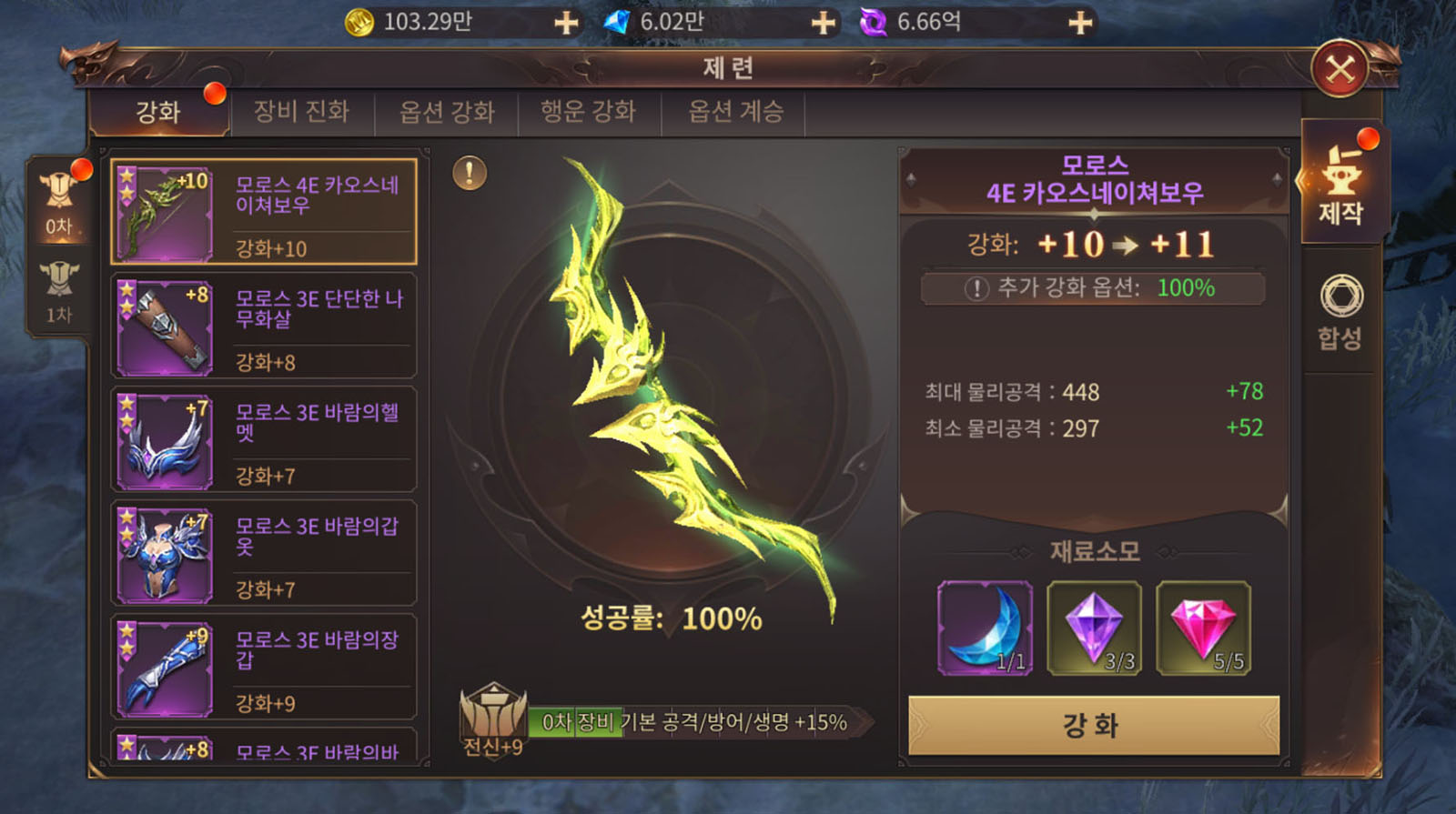
Task: Add purple currency with plus icon
Action: [x=1080, y=22]
